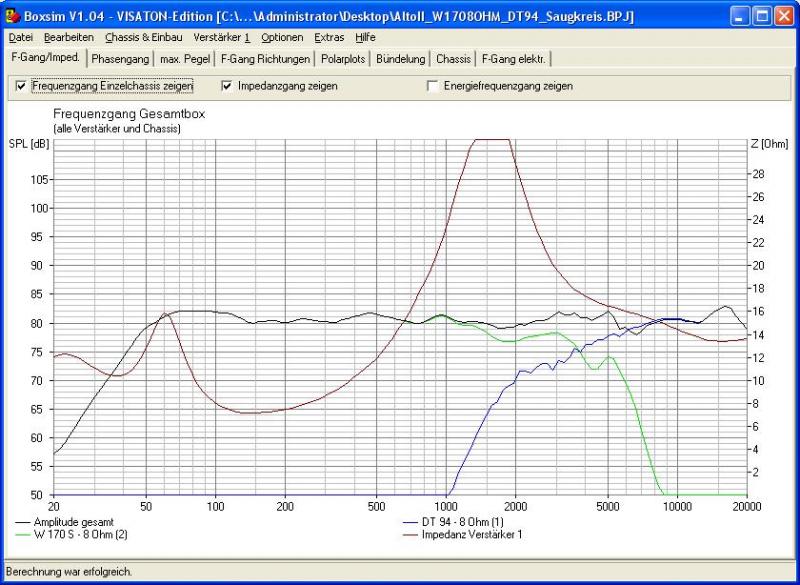
Task: Select the F-Gang elektr. tab
Action: click(x=514, y=59)
